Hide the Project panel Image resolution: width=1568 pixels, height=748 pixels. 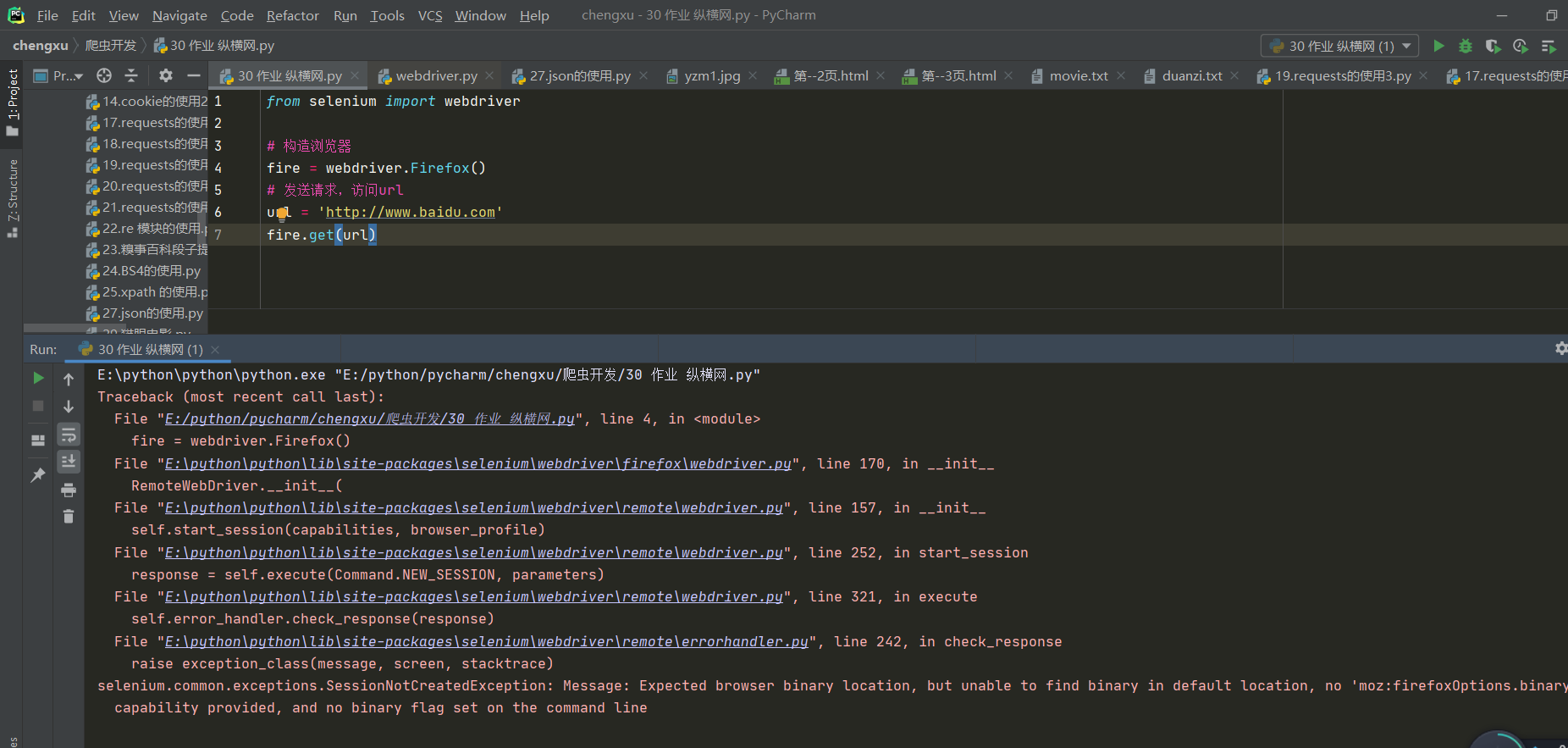(x=194, y=75)
